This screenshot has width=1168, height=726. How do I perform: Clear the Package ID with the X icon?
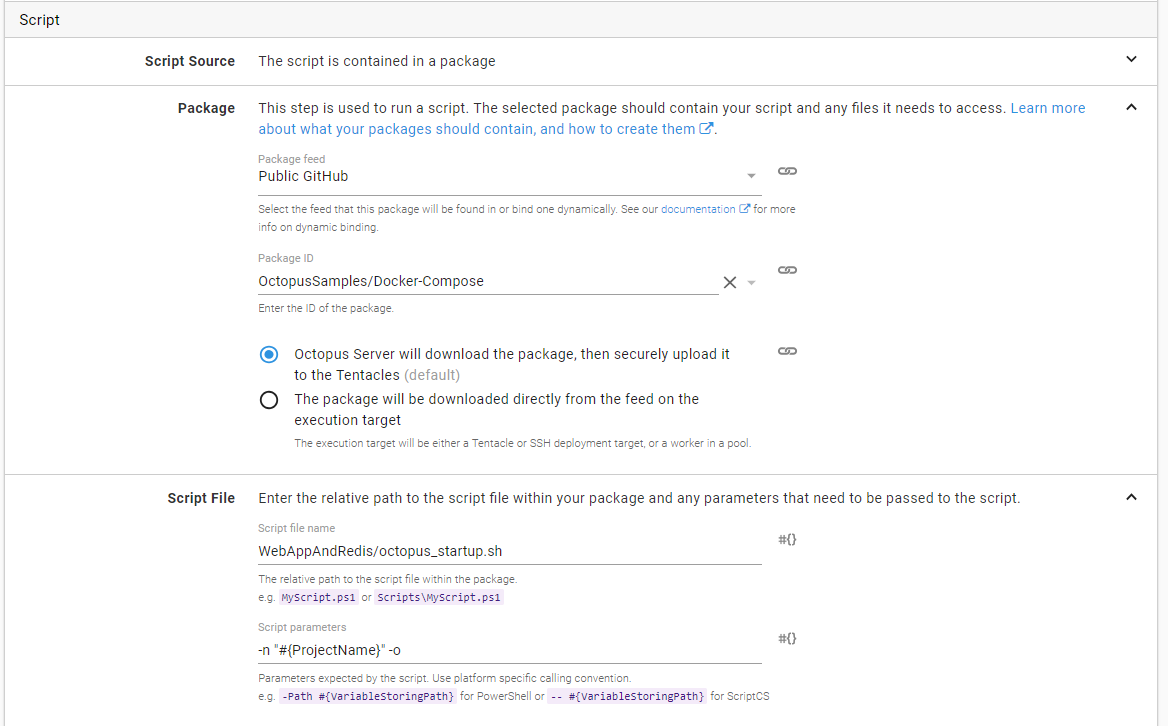730,282
